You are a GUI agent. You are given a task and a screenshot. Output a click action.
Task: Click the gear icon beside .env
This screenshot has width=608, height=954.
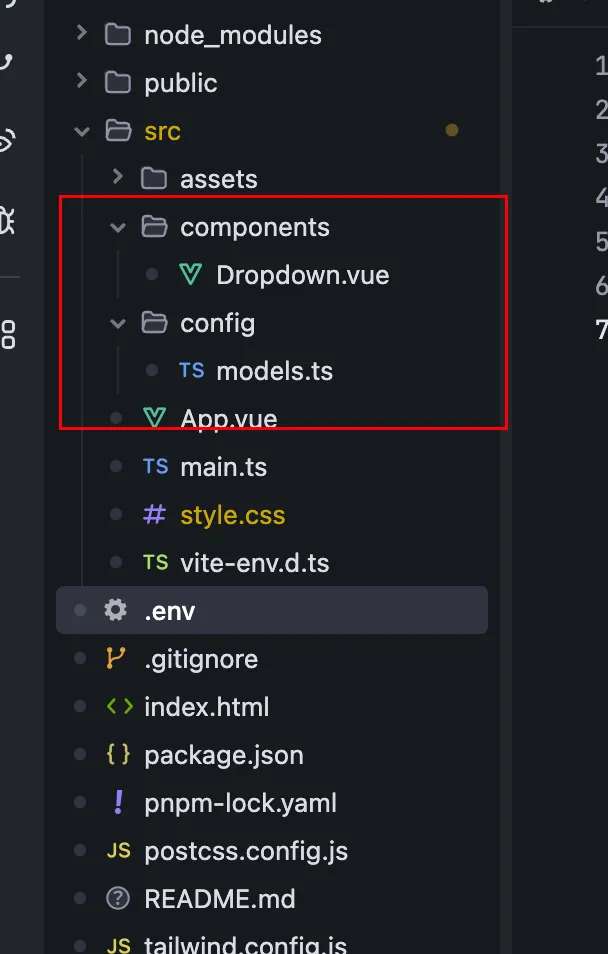tap(117, 610)
